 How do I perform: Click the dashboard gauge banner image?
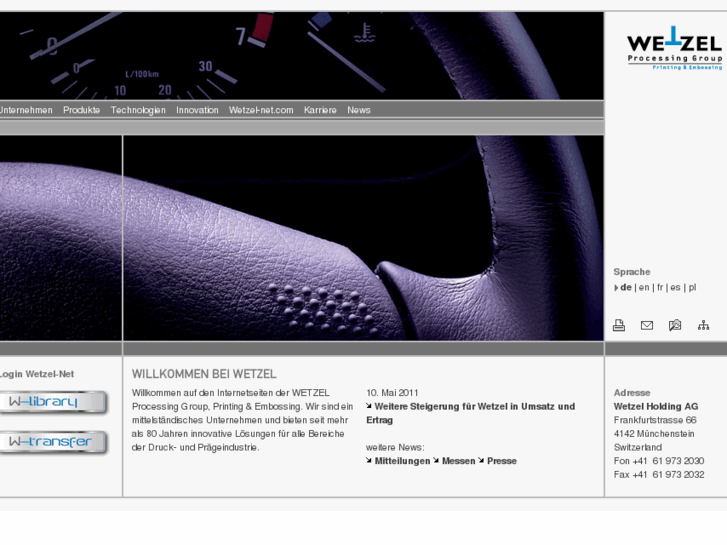301,56
